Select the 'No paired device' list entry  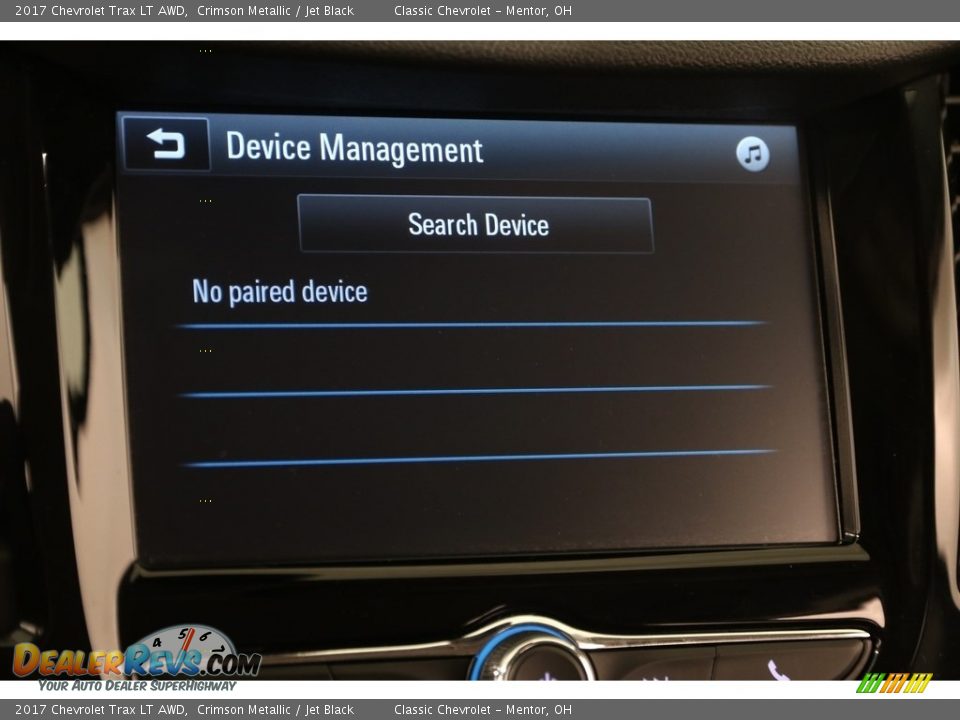click(280, 292)
